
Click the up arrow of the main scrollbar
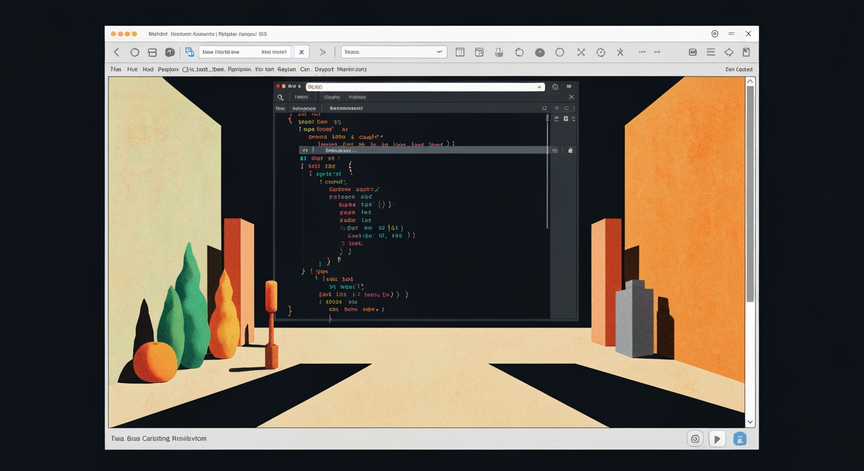(750, 82)
